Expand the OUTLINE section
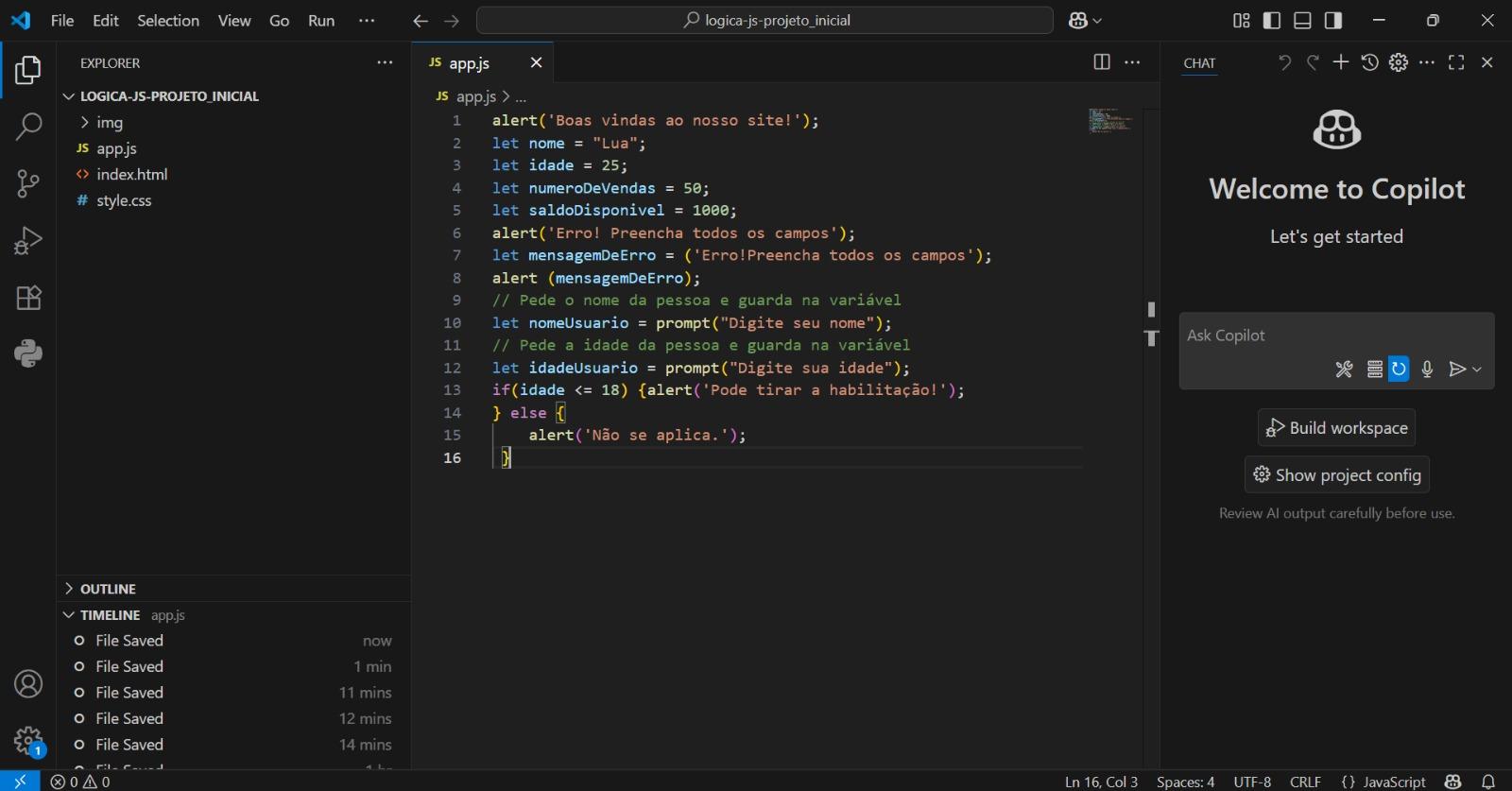Screen dimensions: 1512x791 click(x=108, y=589)
